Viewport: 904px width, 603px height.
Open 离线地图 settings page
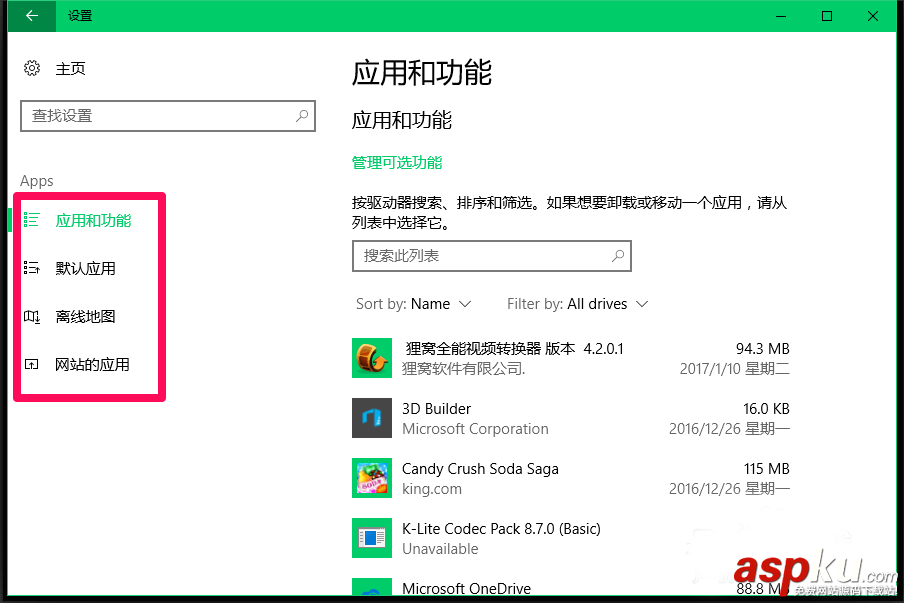pyautogui.click(x=85, y=316)
